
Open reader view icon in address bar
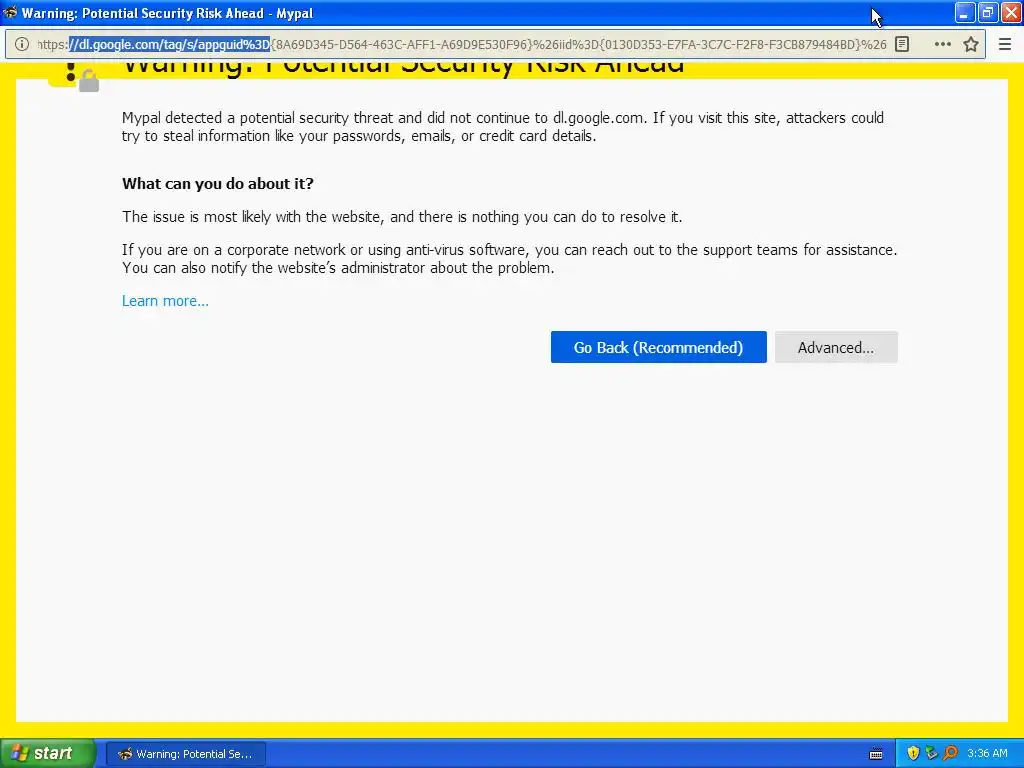pyautogui.click(x=902, y=44)
